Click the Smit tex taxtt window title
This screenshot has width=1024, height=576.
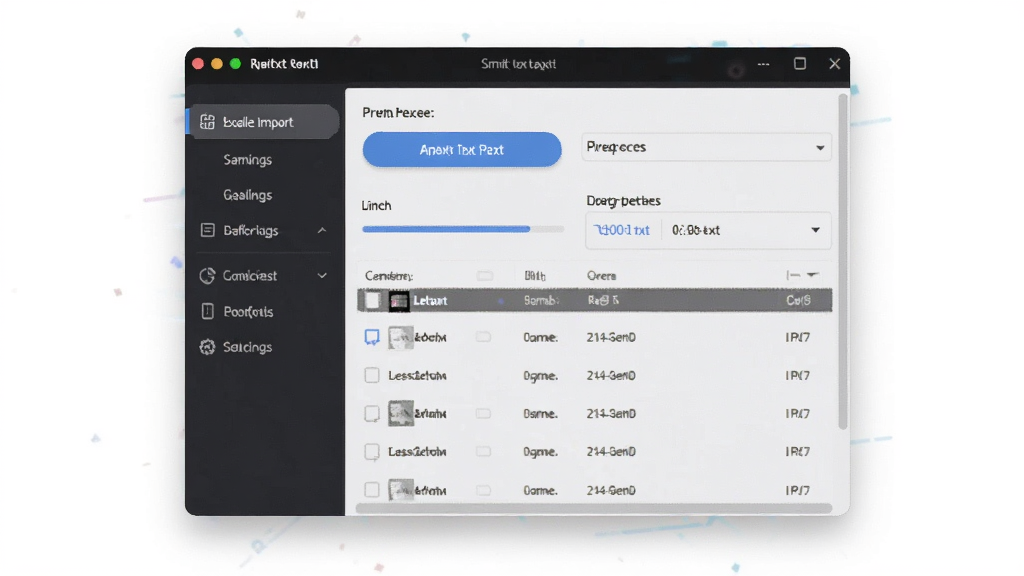point(519,64)
